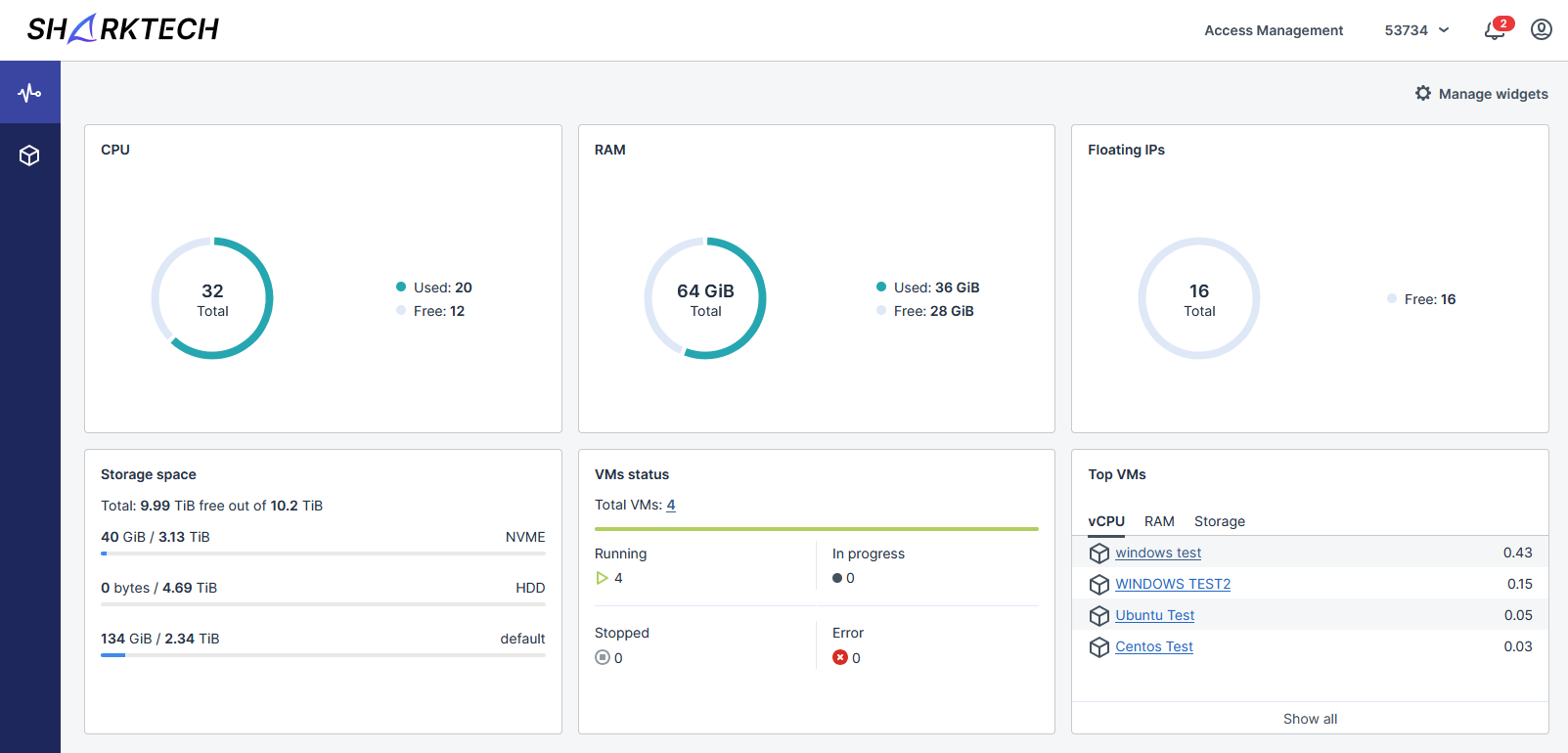Switch to the RAM tab in Top VMs
This screenshot has width=1568, height=753.
1159,521
